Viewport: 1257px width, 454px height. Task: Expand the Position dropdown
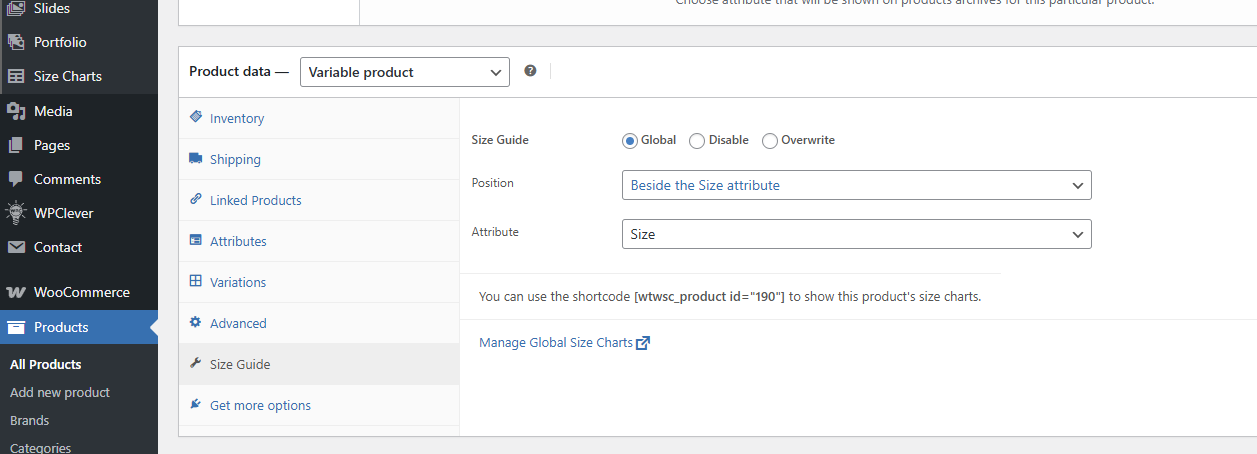(856, 186)
